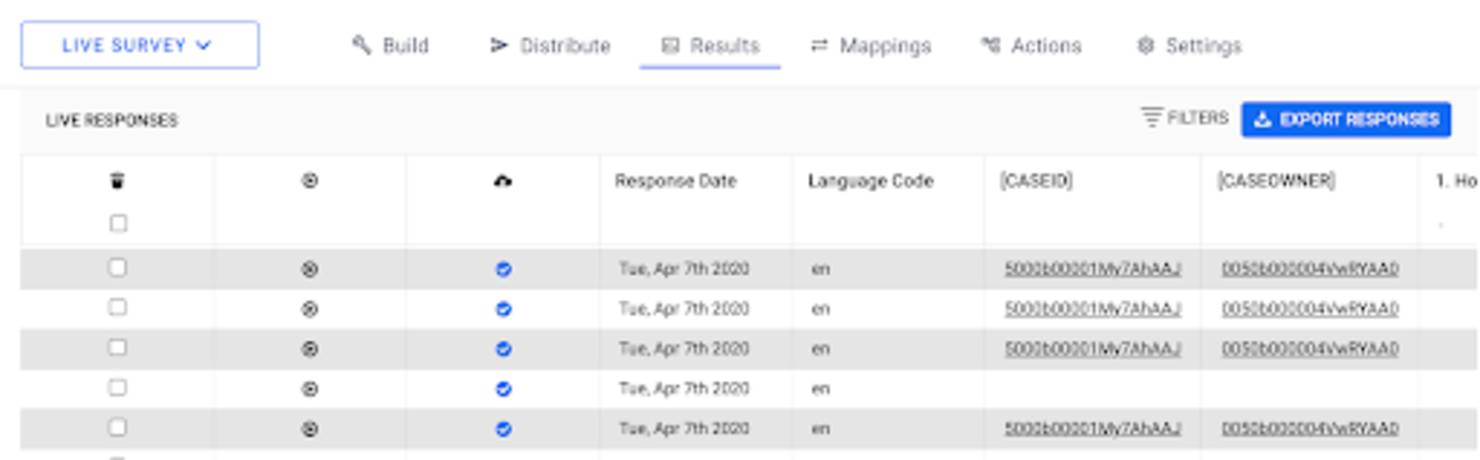
Task: Click the second row's circular view icon
Action: pyautogui.click(x=310, y=309)
